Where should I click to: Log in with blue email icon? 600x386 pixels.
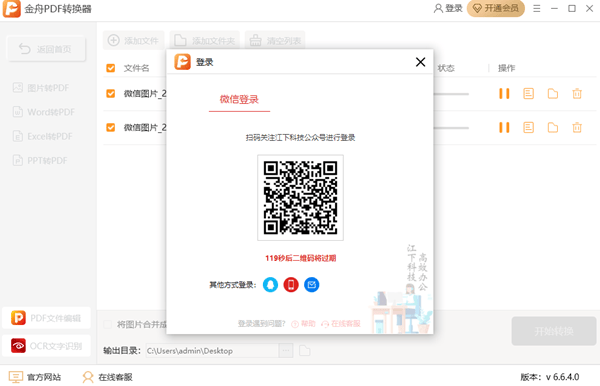(x=311, y=285)
